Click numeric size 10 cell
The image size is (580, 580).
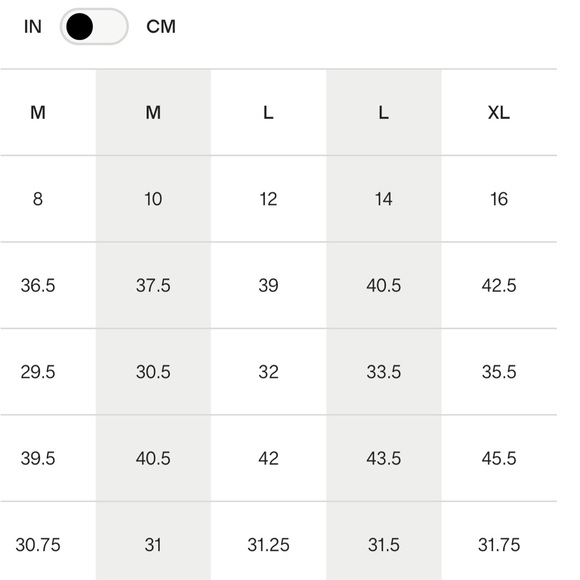tap(153, 199)
